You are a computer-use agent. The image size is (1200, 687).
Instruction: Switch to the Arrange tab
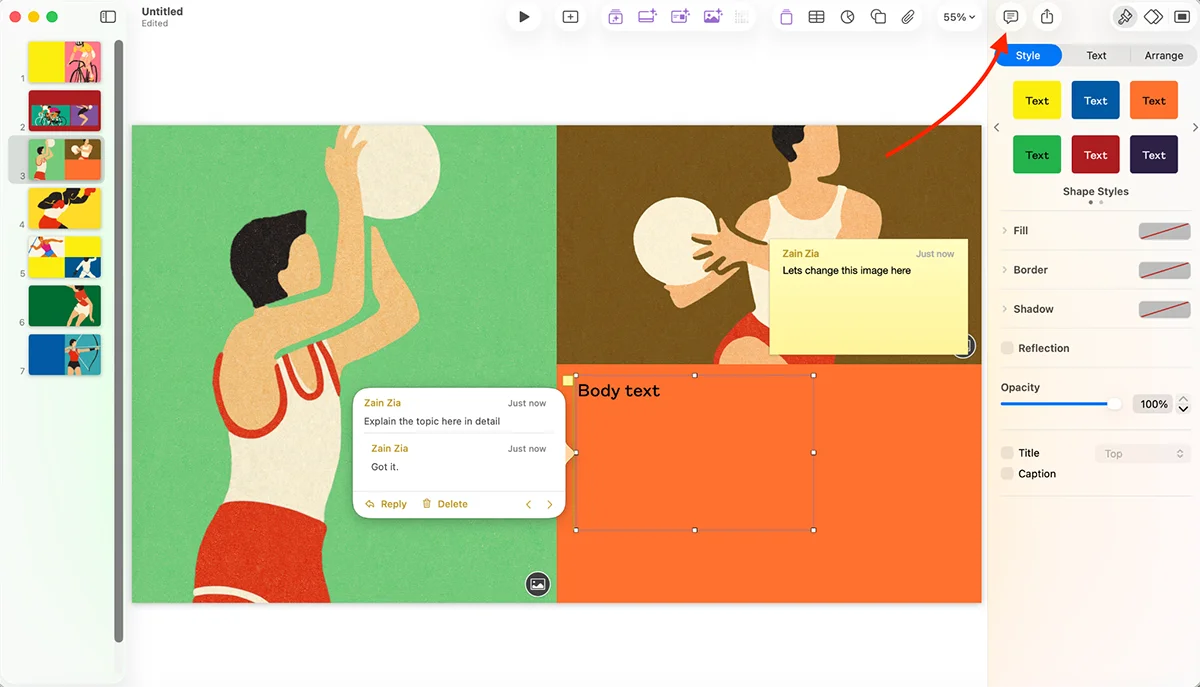click(1164, 56)
